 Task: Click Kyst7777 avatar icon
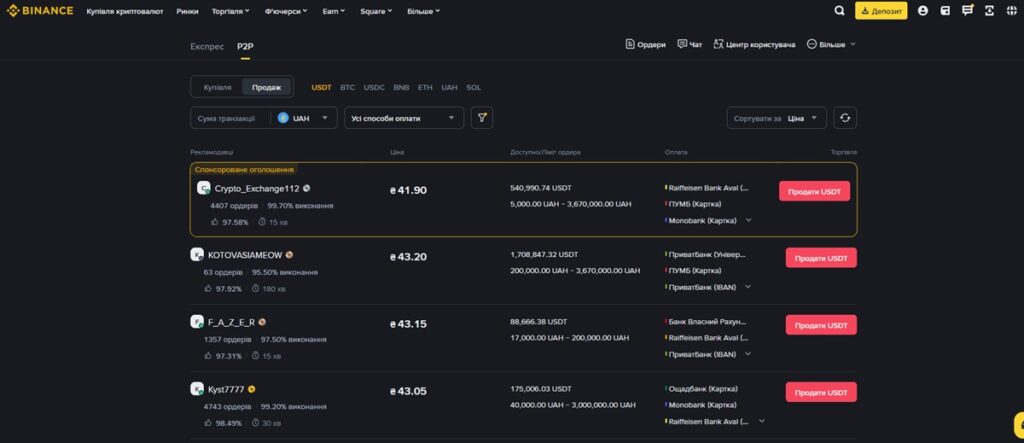[x=197, y=389]
